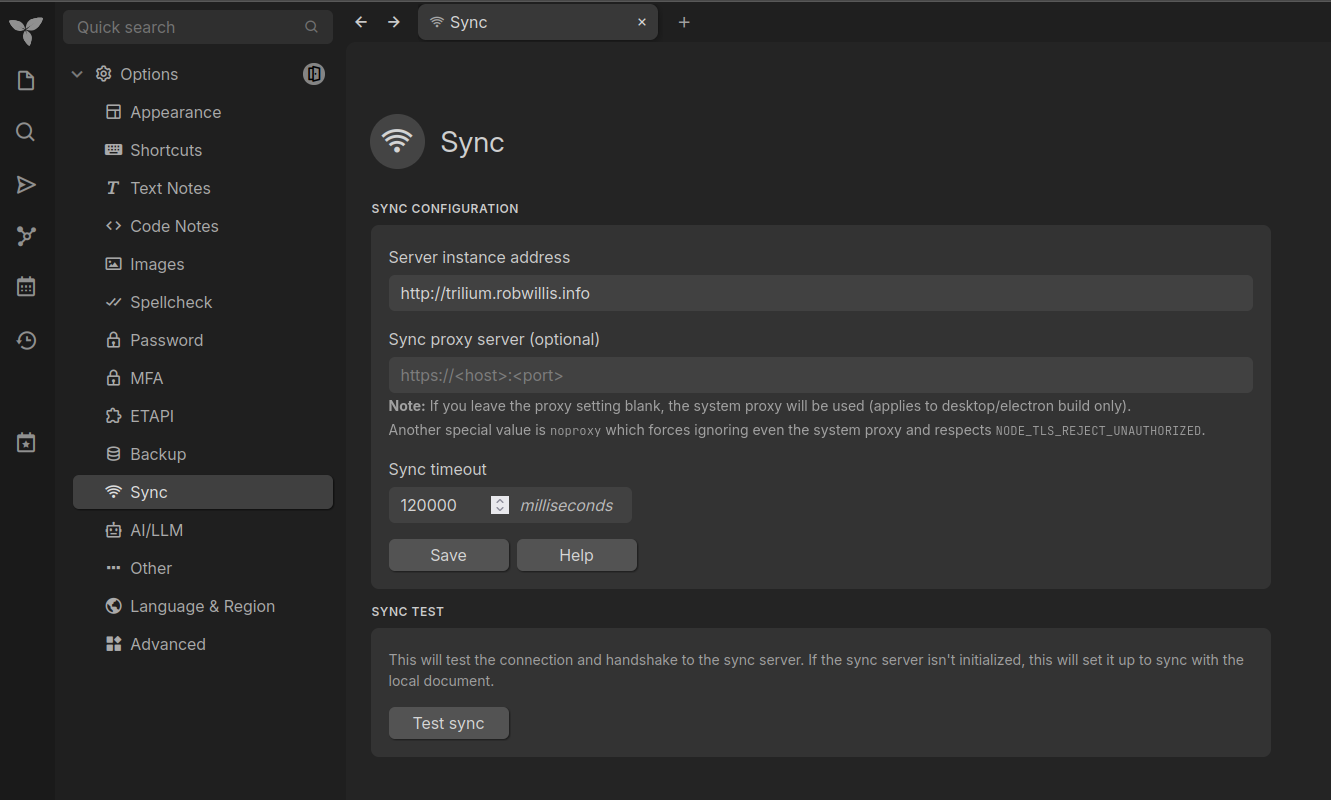Close the Sync tab
Image resolution: width=1331 pixels, height=800 pixels.
point(642,22)
